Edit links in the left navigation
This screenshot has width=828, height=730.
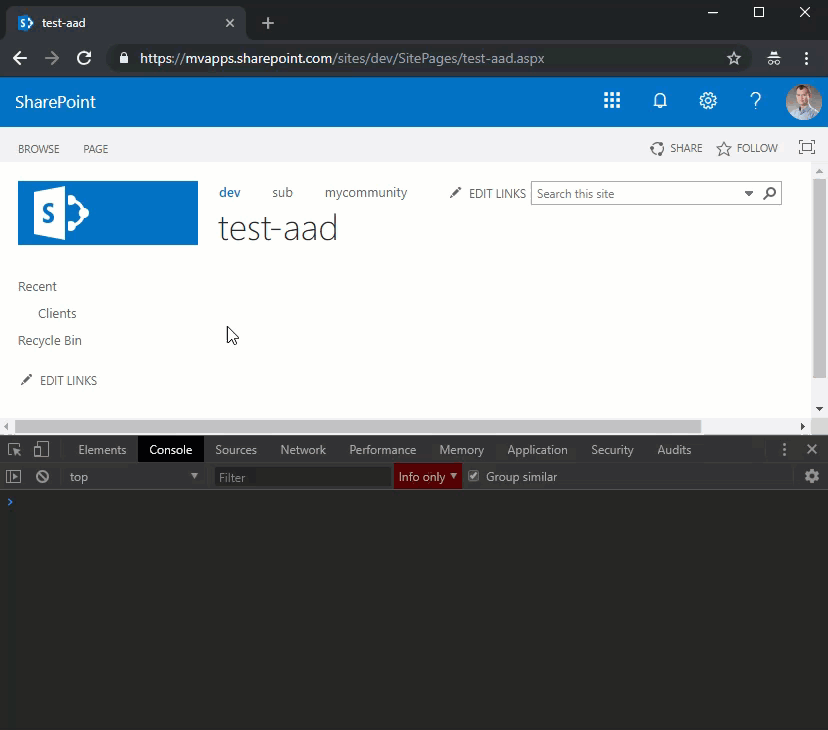click(59, 380)
